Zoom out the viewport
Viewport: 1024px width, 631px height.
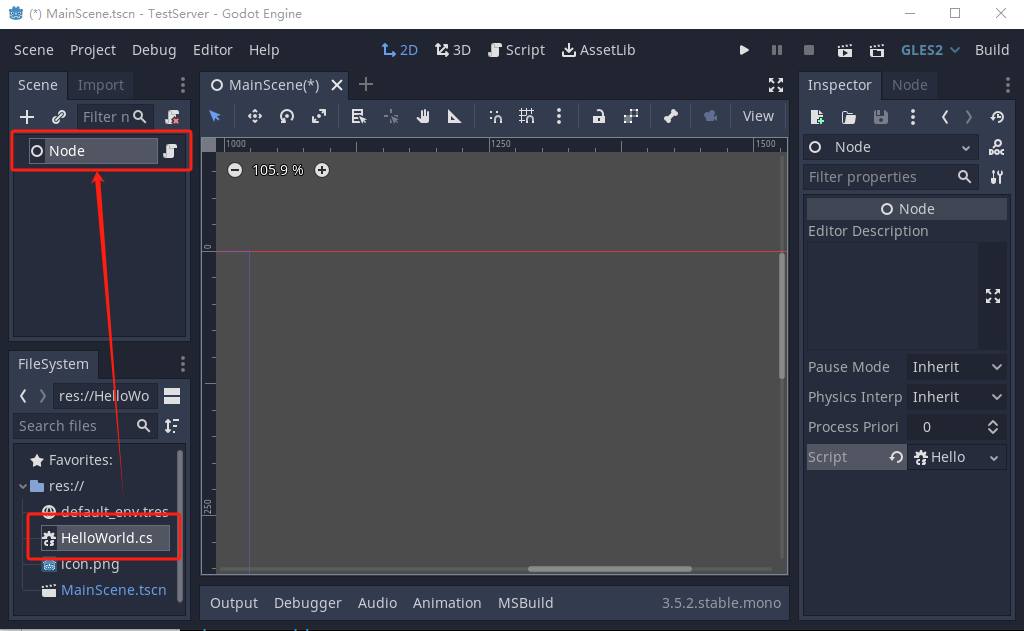pyautogui.click(x=234, y=170)
